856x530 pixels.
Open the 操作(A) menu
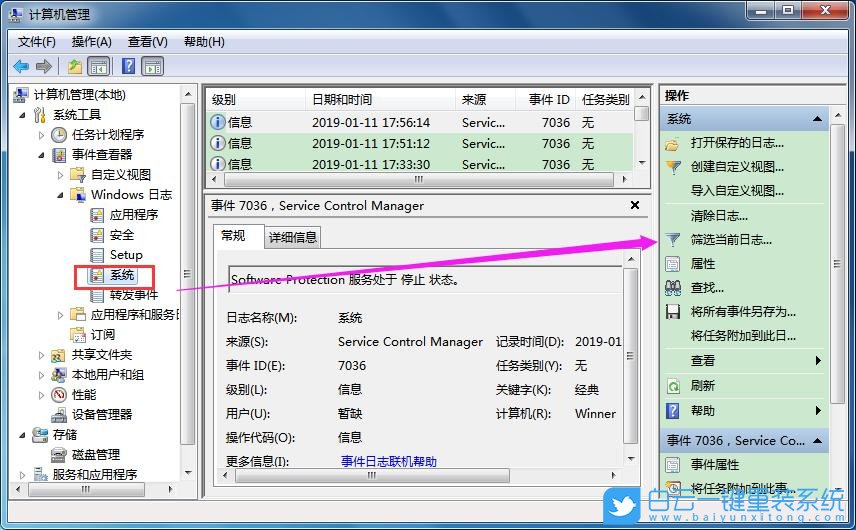(91, 42)
